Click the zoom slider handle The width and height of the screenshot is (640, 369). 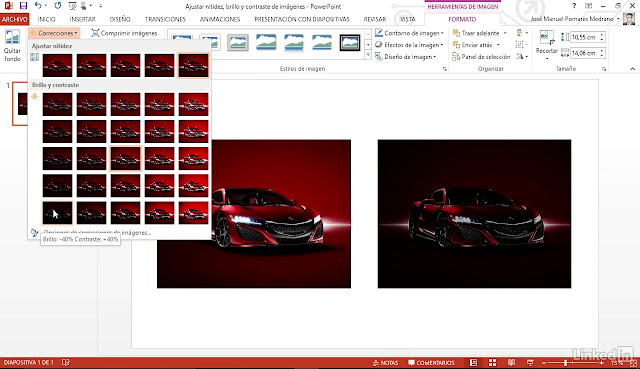click(x=565, y=362)
